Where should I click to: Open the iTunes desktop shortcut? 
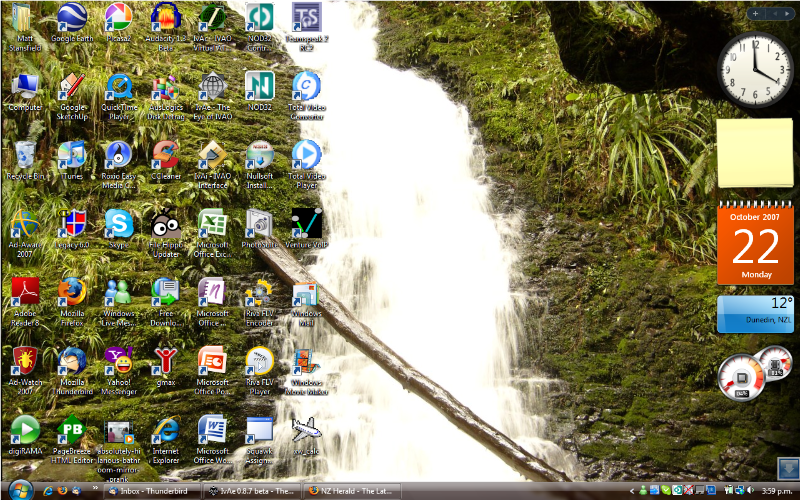(x=71, y=155)
